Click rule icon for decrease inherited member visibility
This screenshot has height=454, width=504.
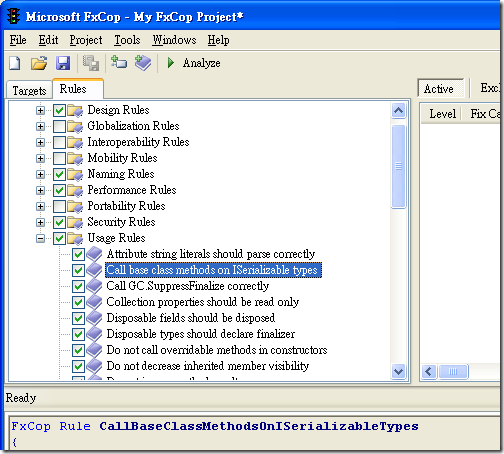94,366
